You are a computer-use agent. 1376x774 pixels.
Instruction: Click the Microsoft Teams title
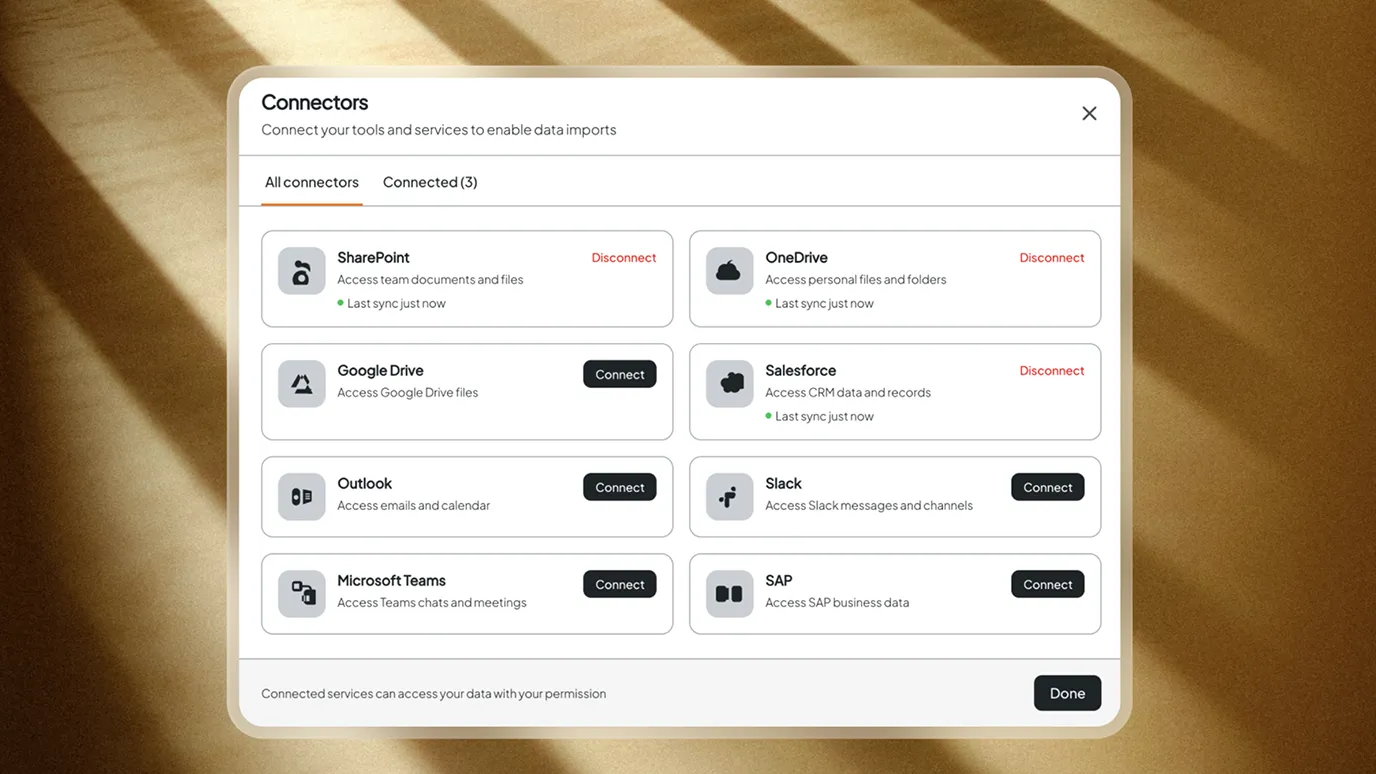tap(391, 581)
